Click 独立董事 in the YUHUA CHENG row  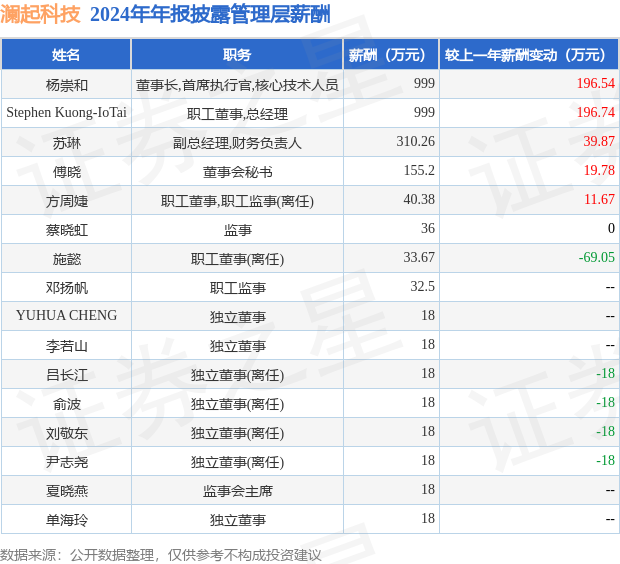(x=237, y=317)
